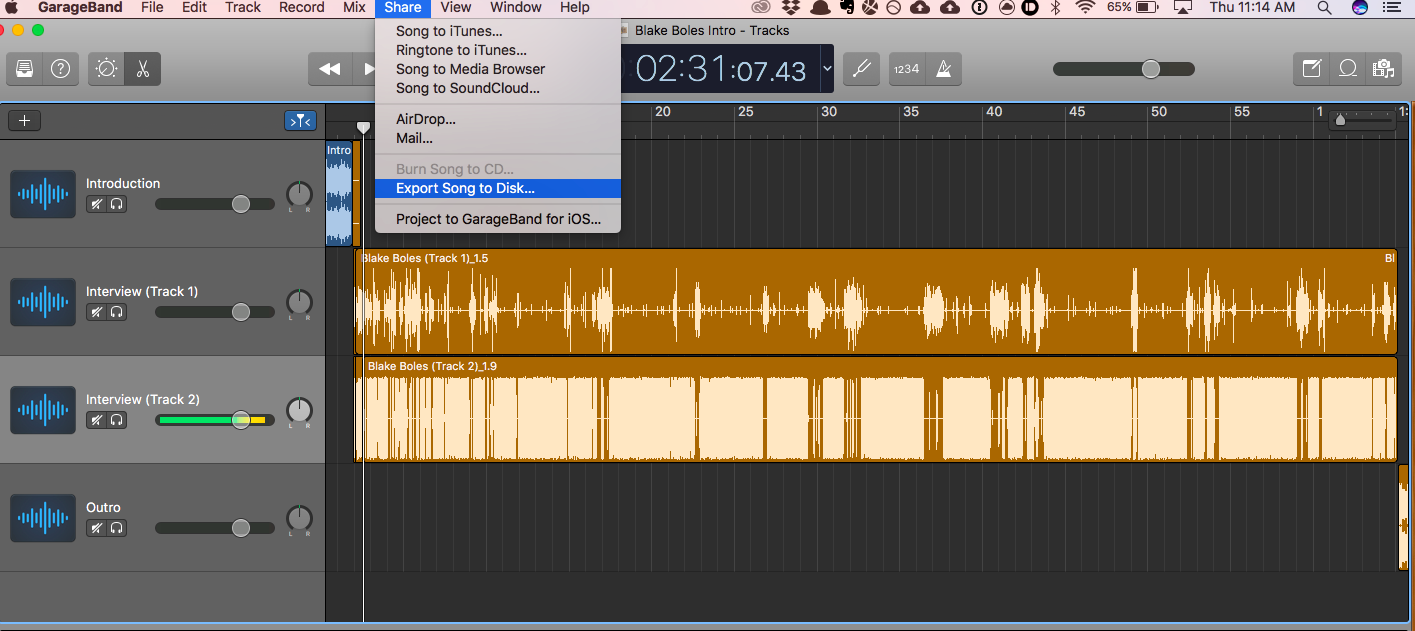Solo the Outro track with headphones
Screen dimensions: 1415x631
click(x=117, y=528)
